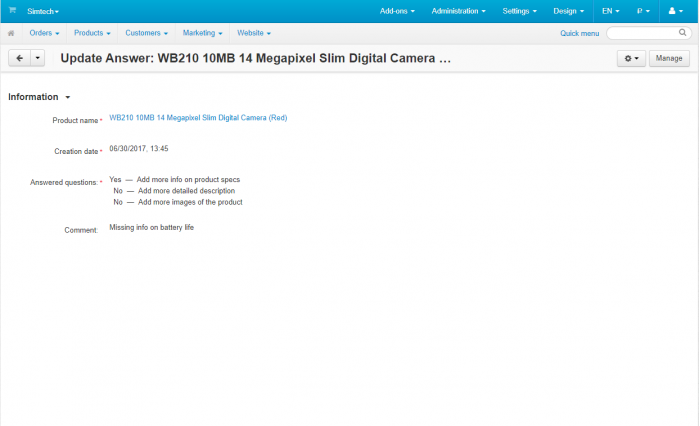Open the user account menu

click(675, 11)
